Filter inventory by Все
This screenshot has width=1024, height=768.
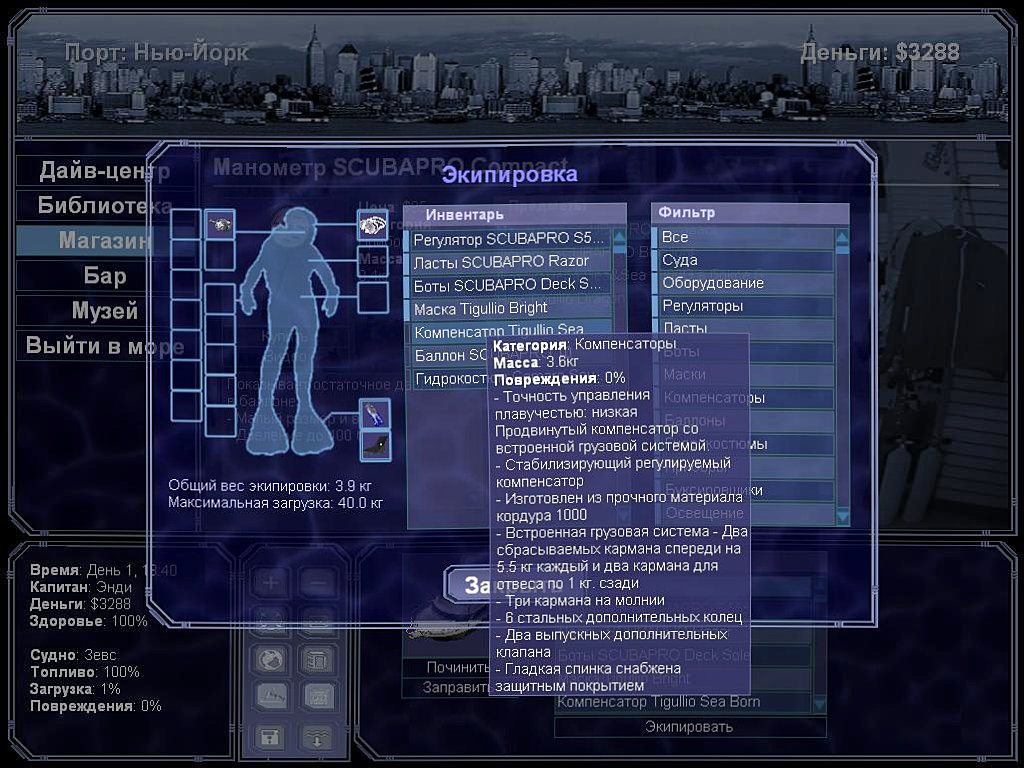coord(744,237)
